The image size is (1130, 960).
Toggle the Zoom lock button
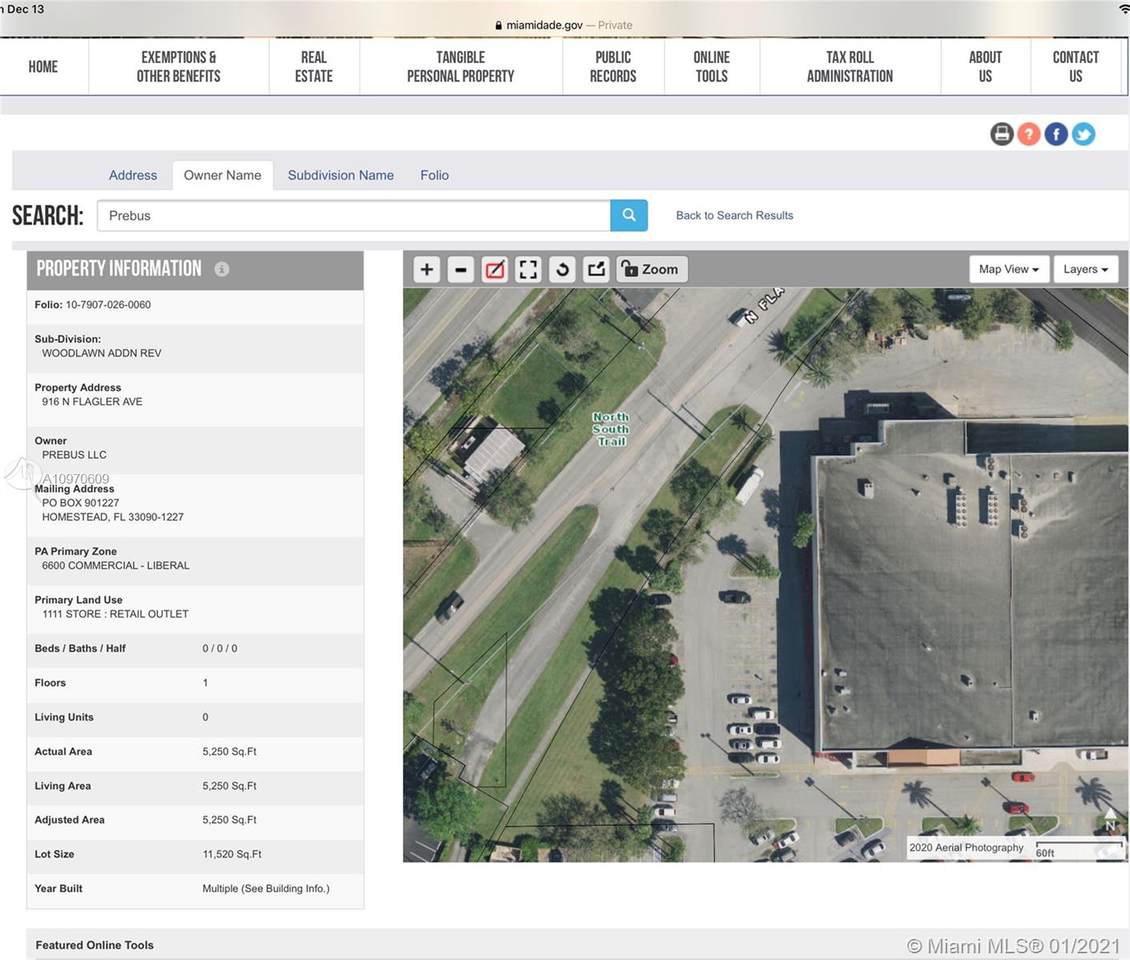click(651, 270)
